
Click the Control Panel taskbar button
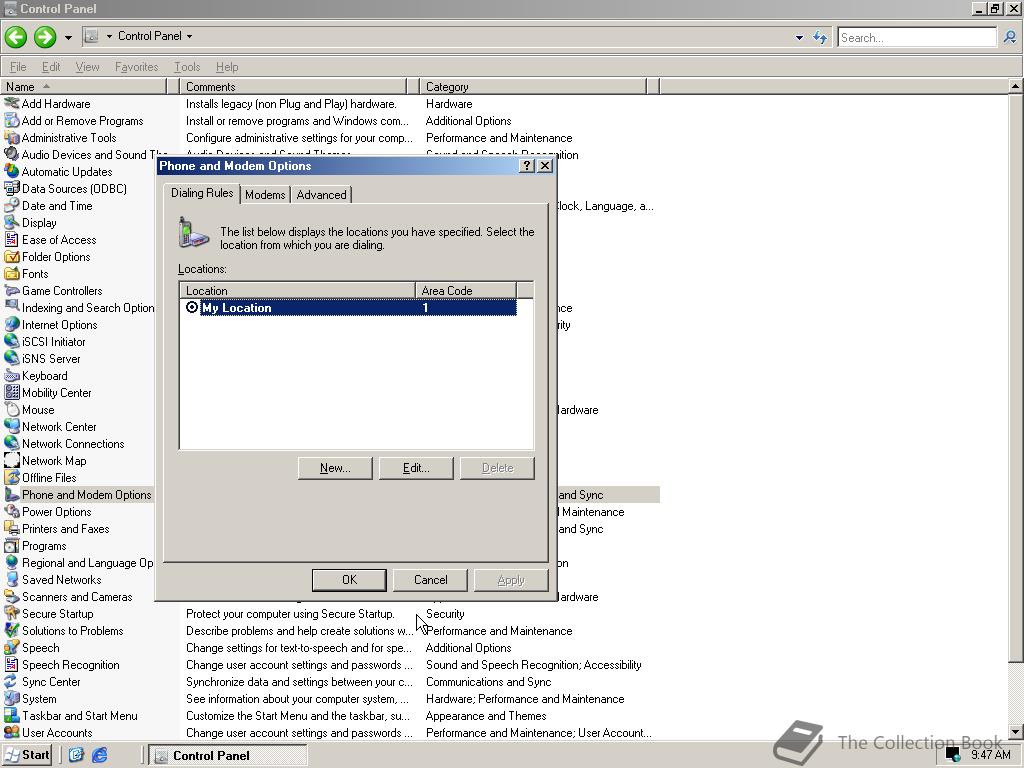227,755
